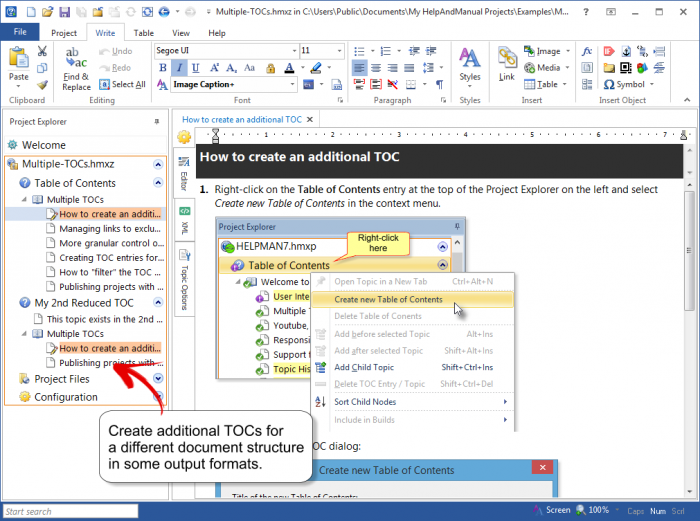This screenshot has width=700, height=521.
Task: Click the Select All button
Action: click(x=123, y=84)
